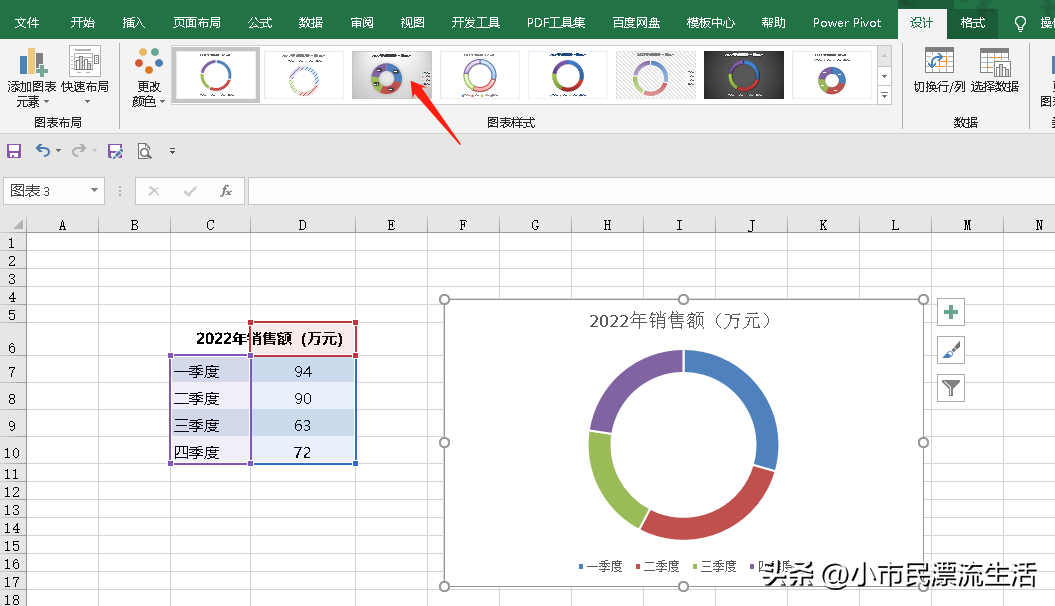Click chart styles gallery down arrow
The height and width of the screenshot is (606, 1055).
(885, 76)
